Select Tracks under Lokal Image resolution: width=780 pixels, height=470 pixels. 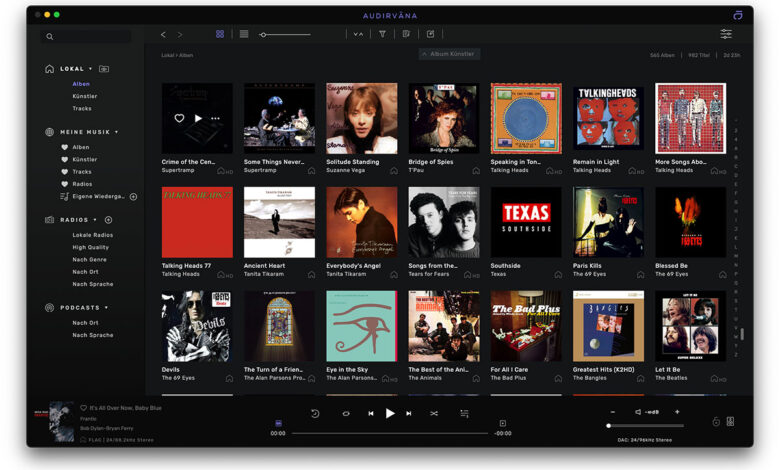tap(82, 108)
